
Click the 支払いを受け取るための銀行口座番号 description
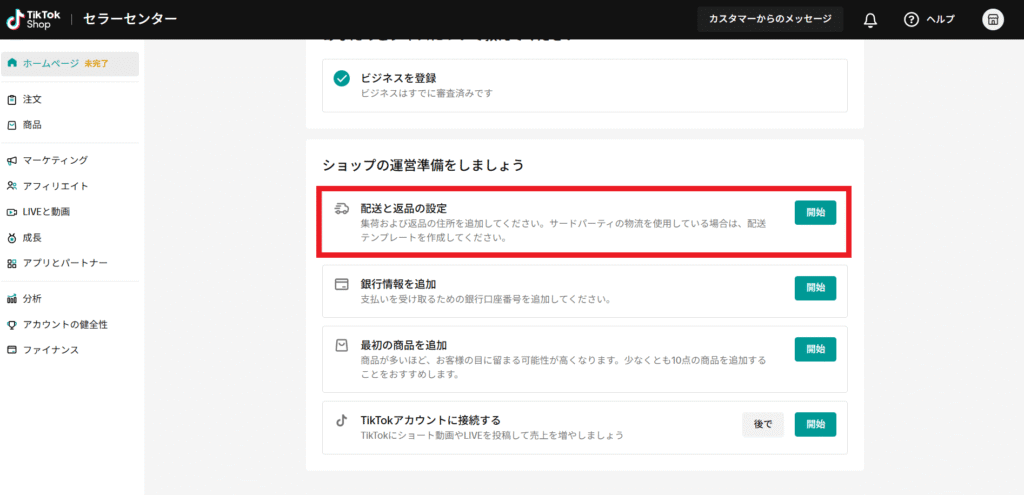[x=486, y=300]
